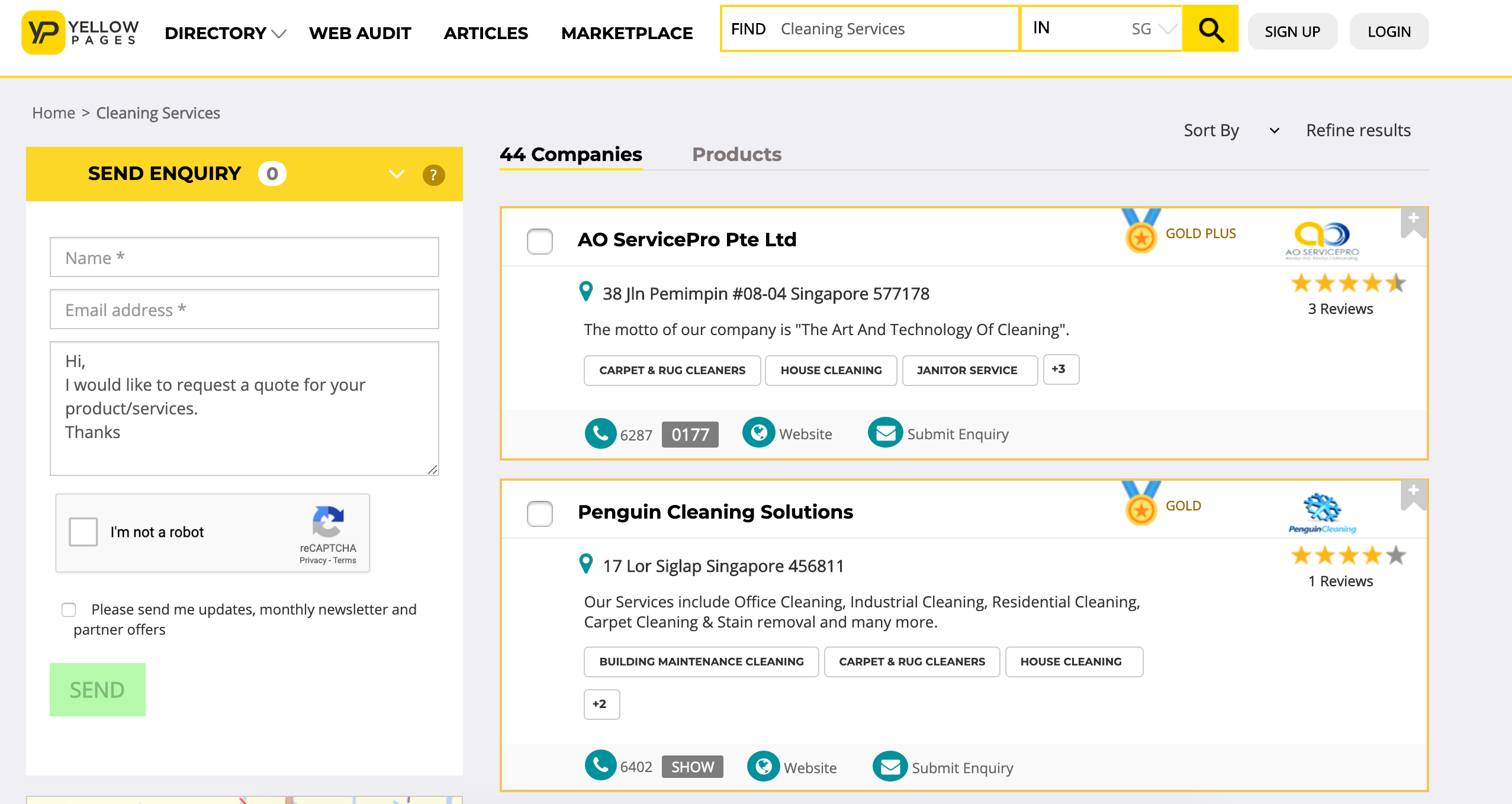Open the Marketplace menu item
Screen dimensions: 1512x804
point(626,33)
